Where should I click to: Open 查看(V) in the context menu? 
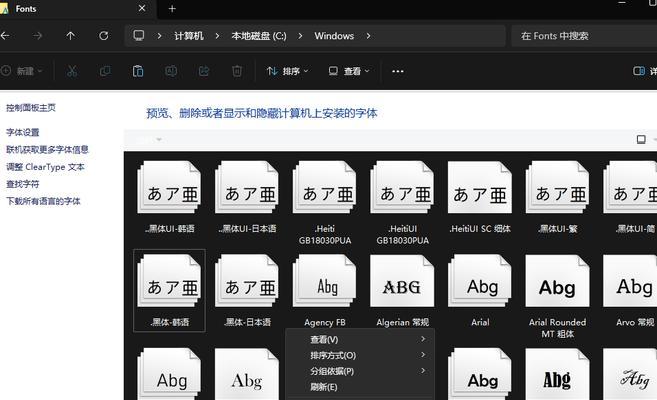tap(360, 339)
